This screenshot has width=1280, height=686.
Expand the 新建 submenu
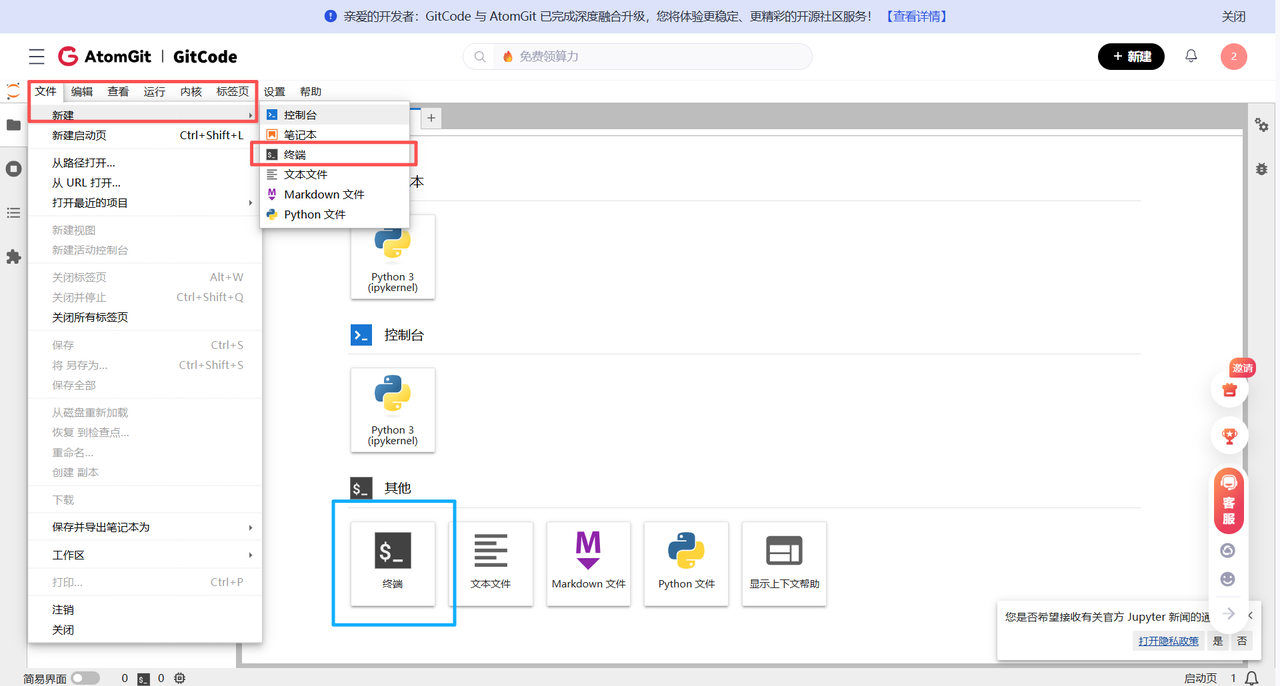coord(145,115)
